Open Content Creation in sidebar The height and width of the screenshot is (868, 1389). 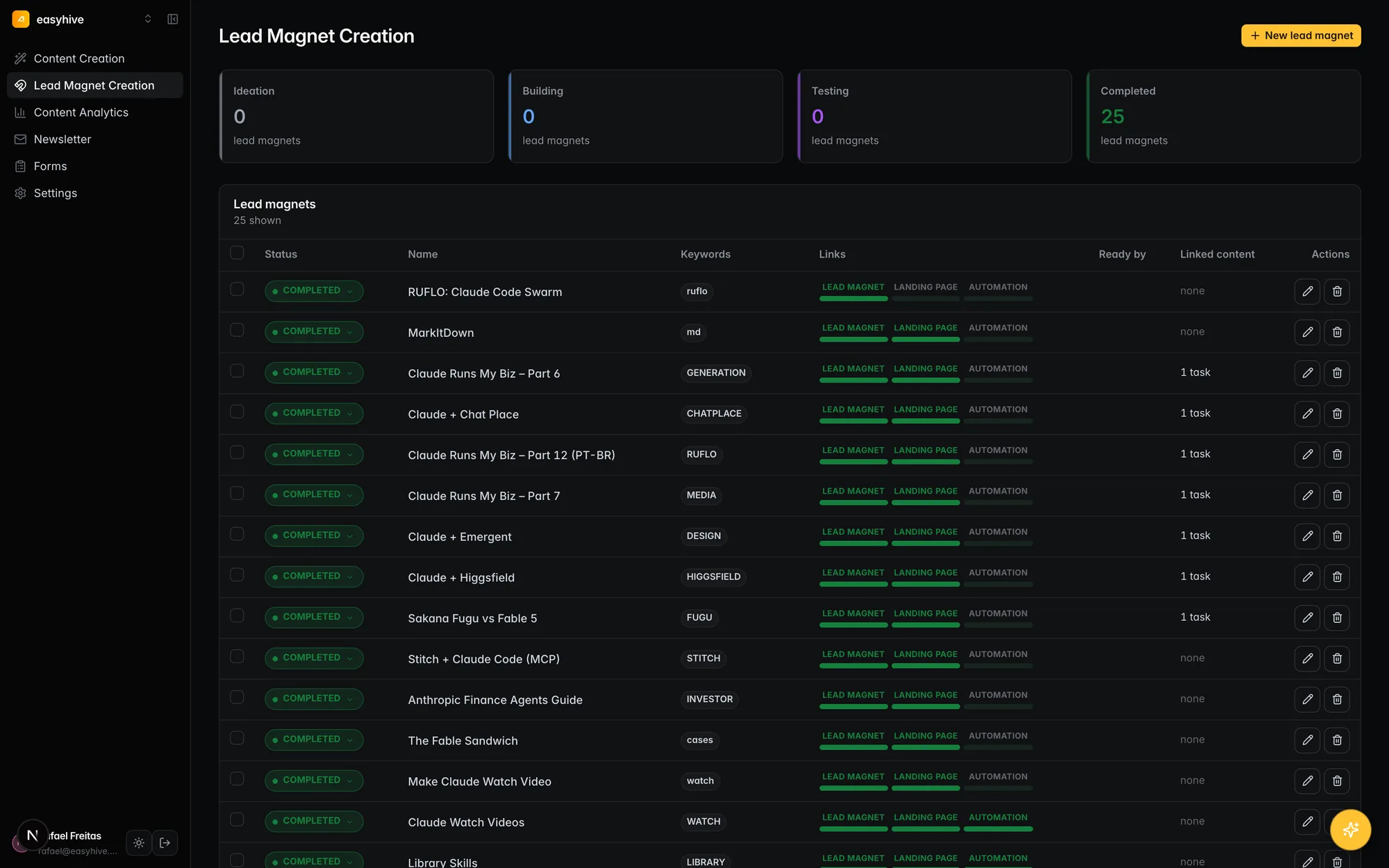(x=95, y=58)
